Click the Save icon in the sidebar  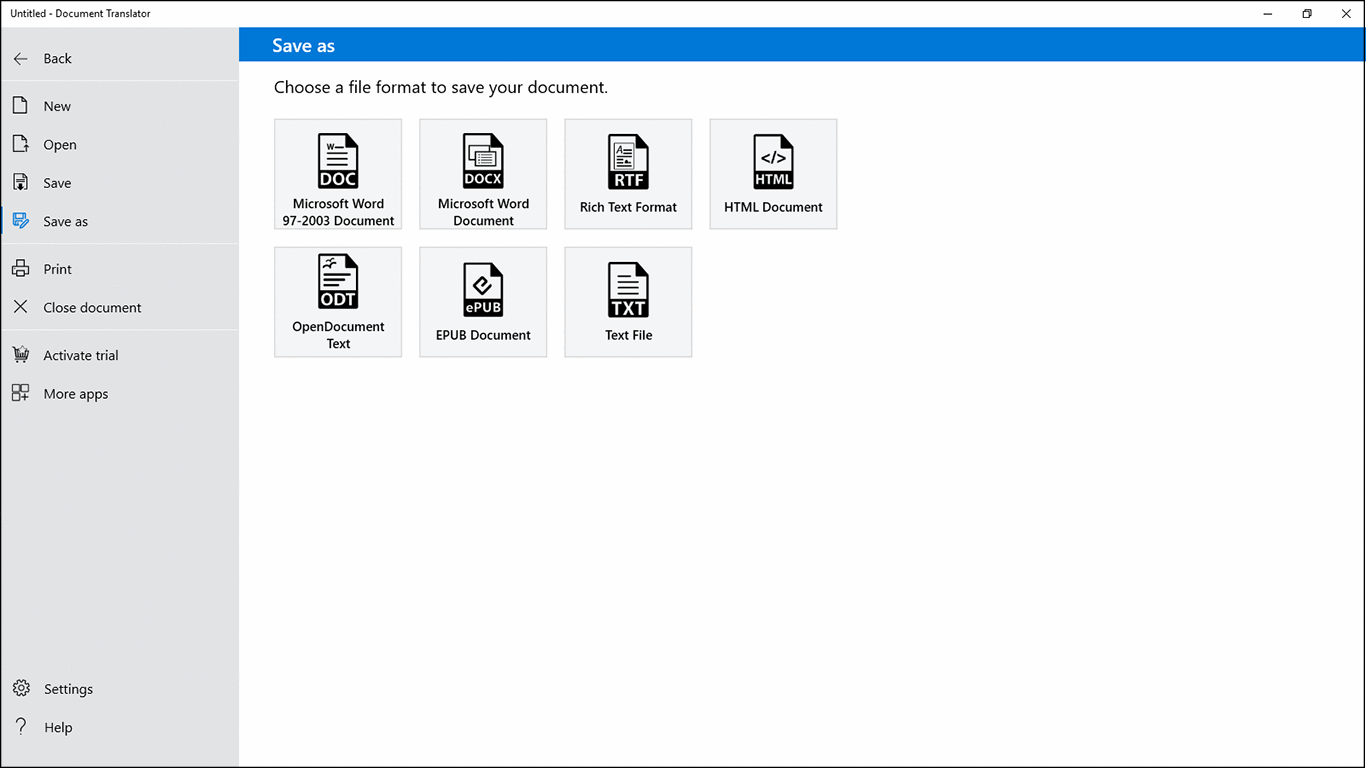[21, 182]
